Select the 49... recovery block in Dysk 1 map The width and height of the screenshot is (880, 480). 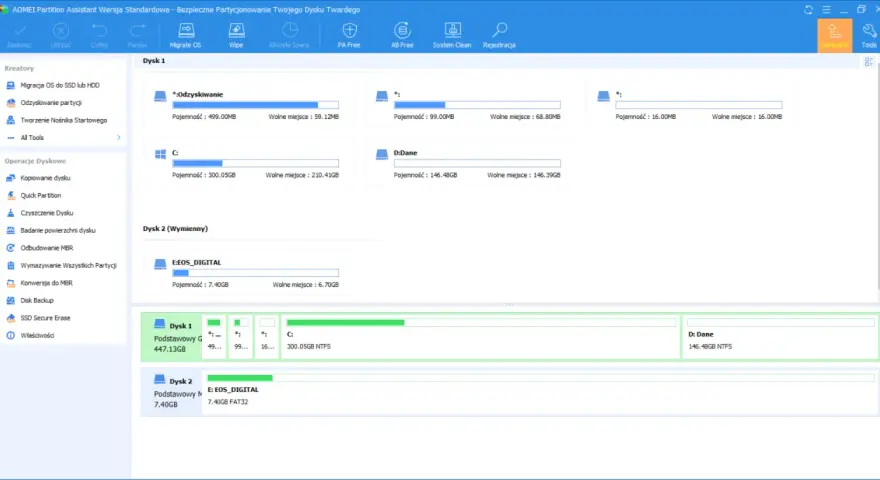tap(214, 337)
